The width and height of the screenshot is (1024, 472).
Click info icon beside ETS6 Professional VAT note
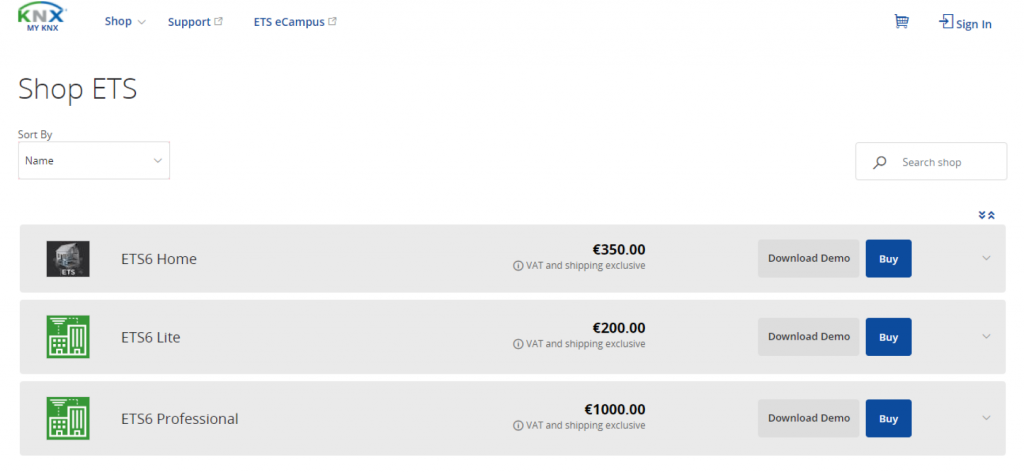(x=518, y=425)
